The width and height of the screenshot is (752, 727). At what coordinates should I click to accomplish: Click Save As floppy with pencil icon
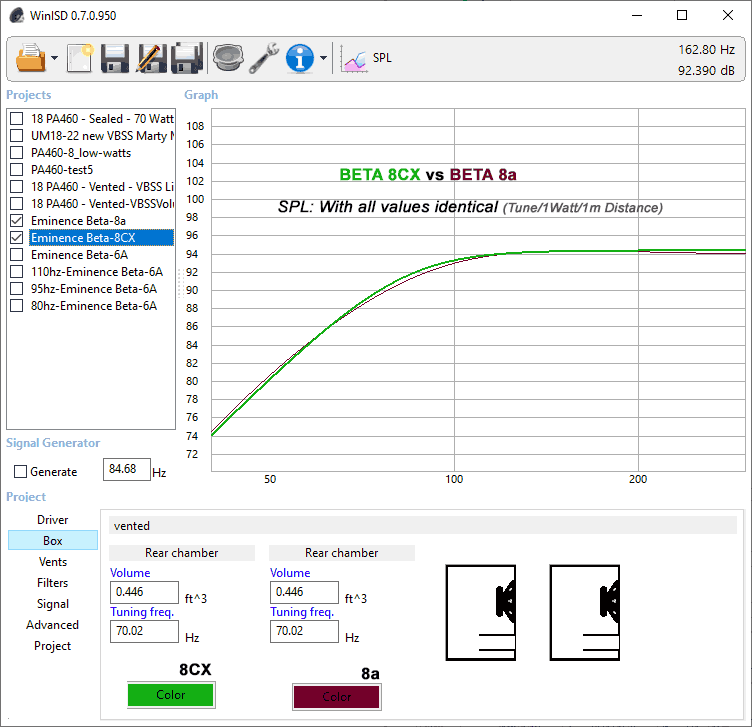[152, 58]
